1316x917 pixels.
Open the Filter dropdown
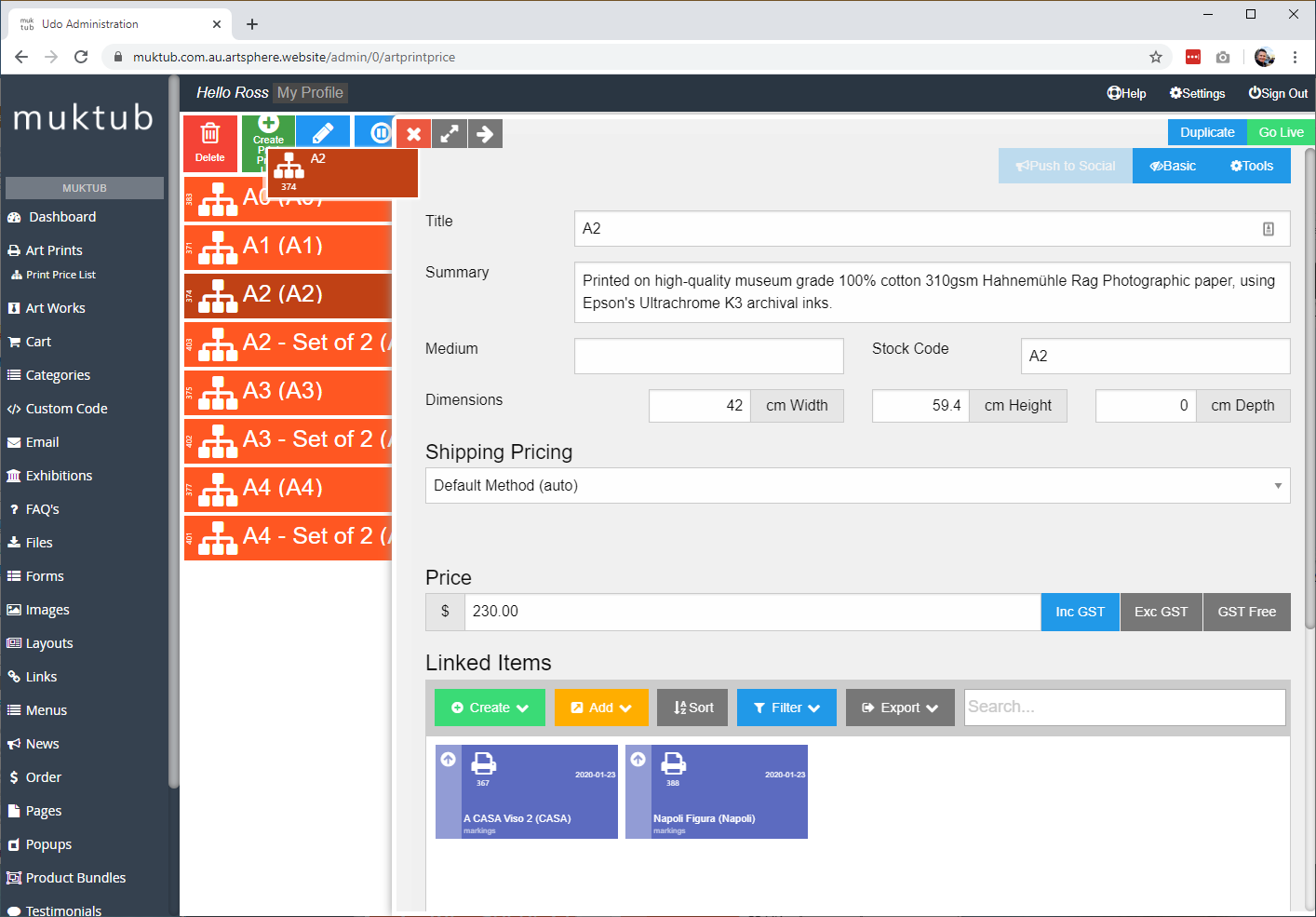tap(786, 708)
